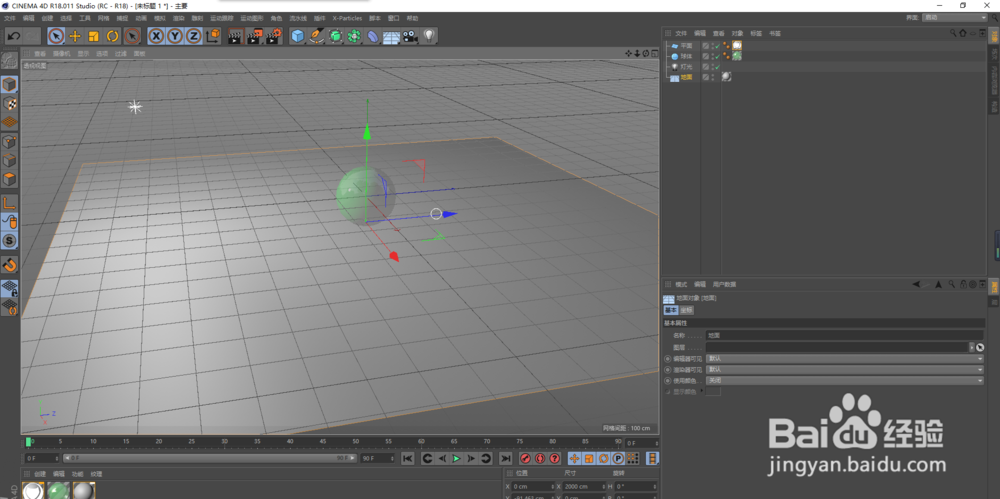Screen dimensions: 1000x499
Task: Switch to Model mode in the left toolbar
Action: tap(10, 84)
